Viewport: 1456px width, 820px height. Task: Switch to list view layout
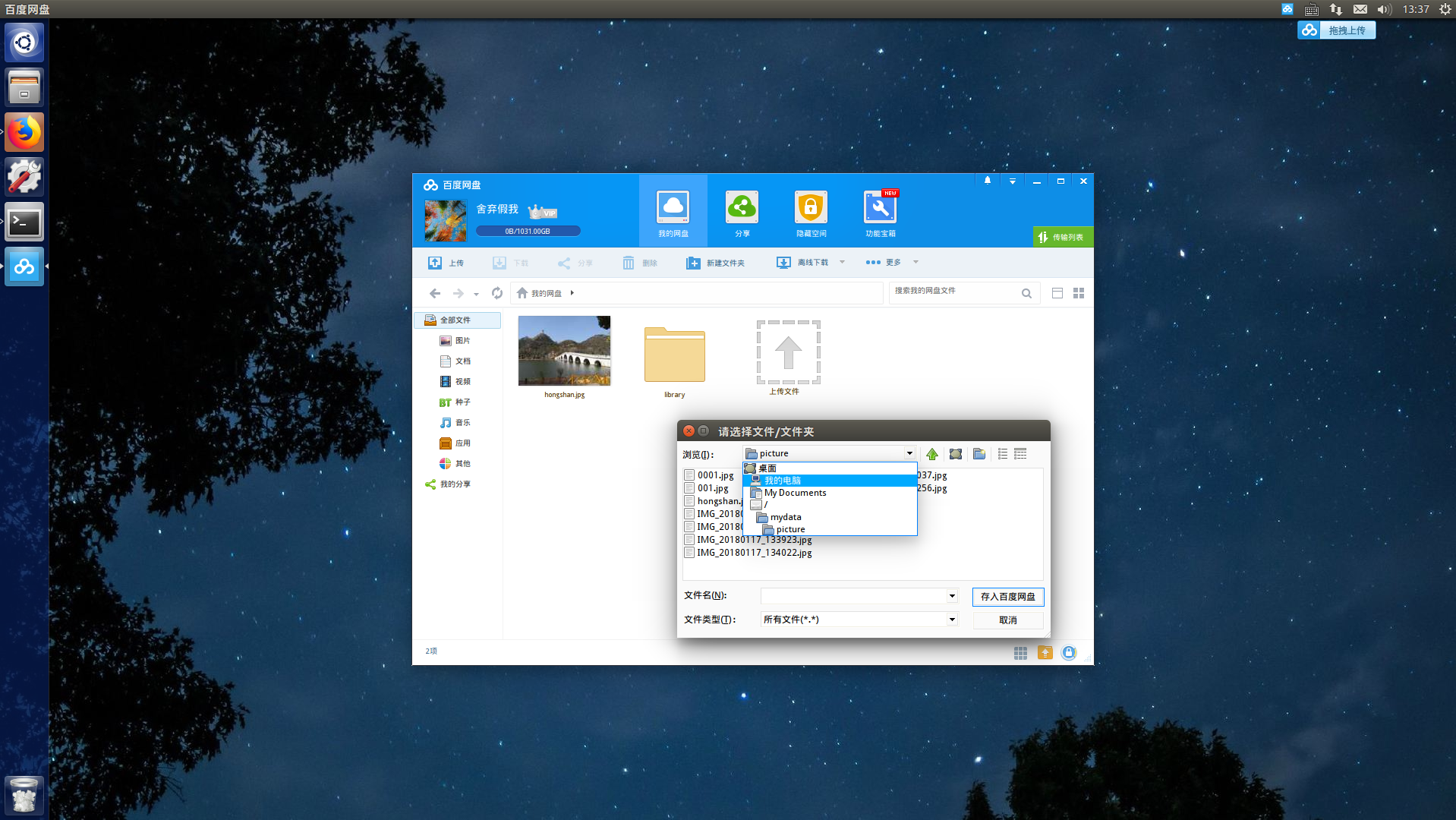coord(1057,293)
